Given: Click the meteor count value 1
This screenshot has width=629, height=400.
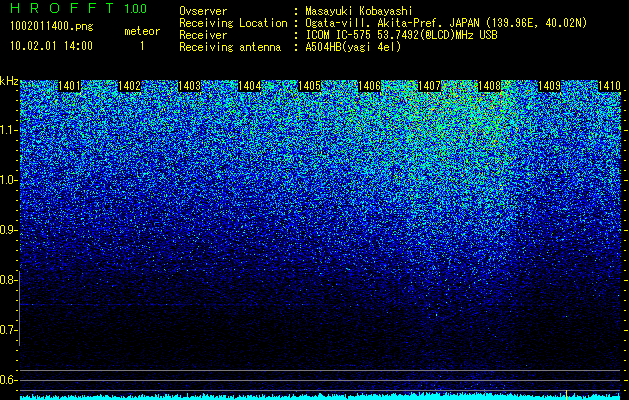Looking at the screenshot, I should coord(142,46).
